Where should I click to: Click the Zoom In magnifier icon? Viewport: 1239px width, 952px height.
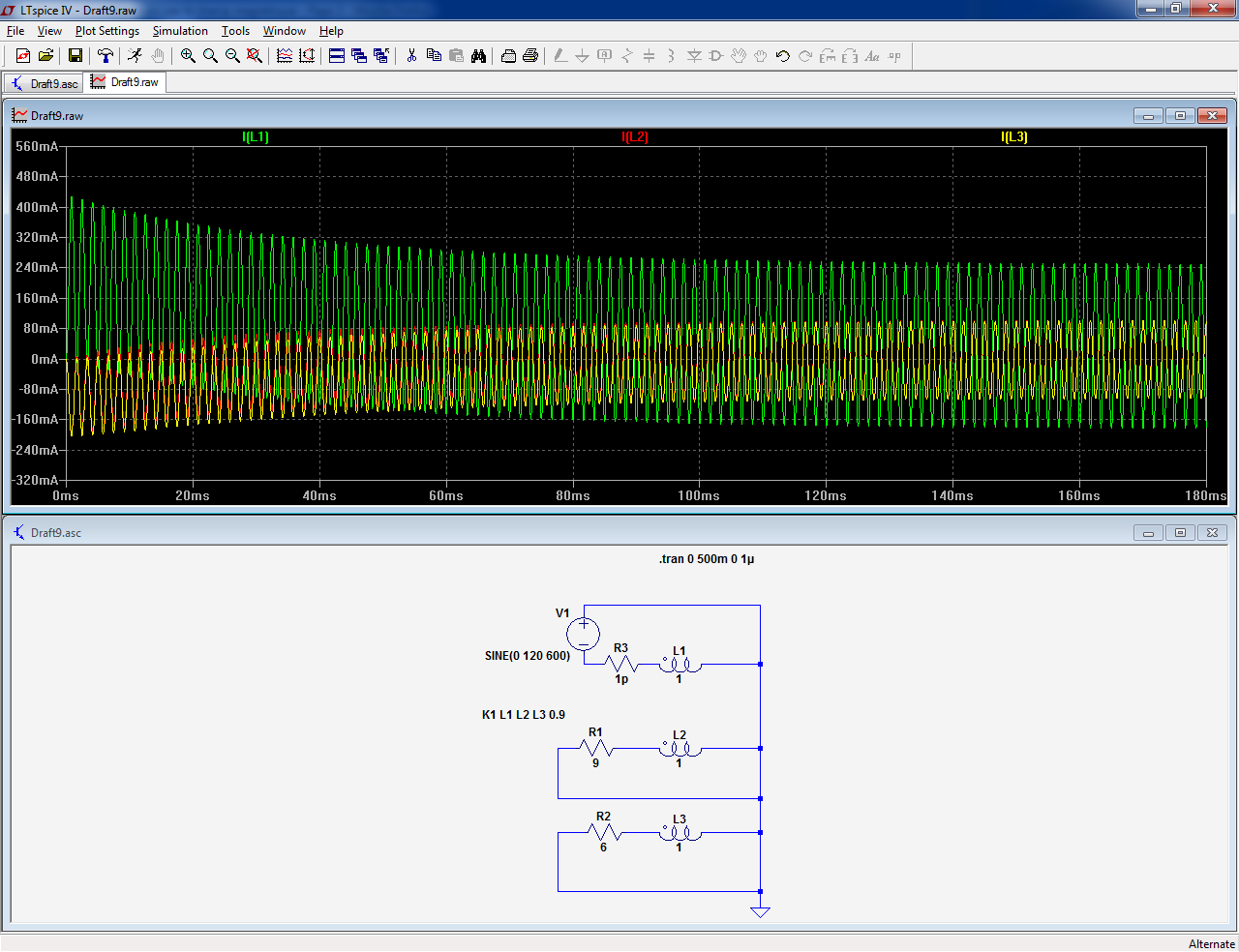[188, 56]
